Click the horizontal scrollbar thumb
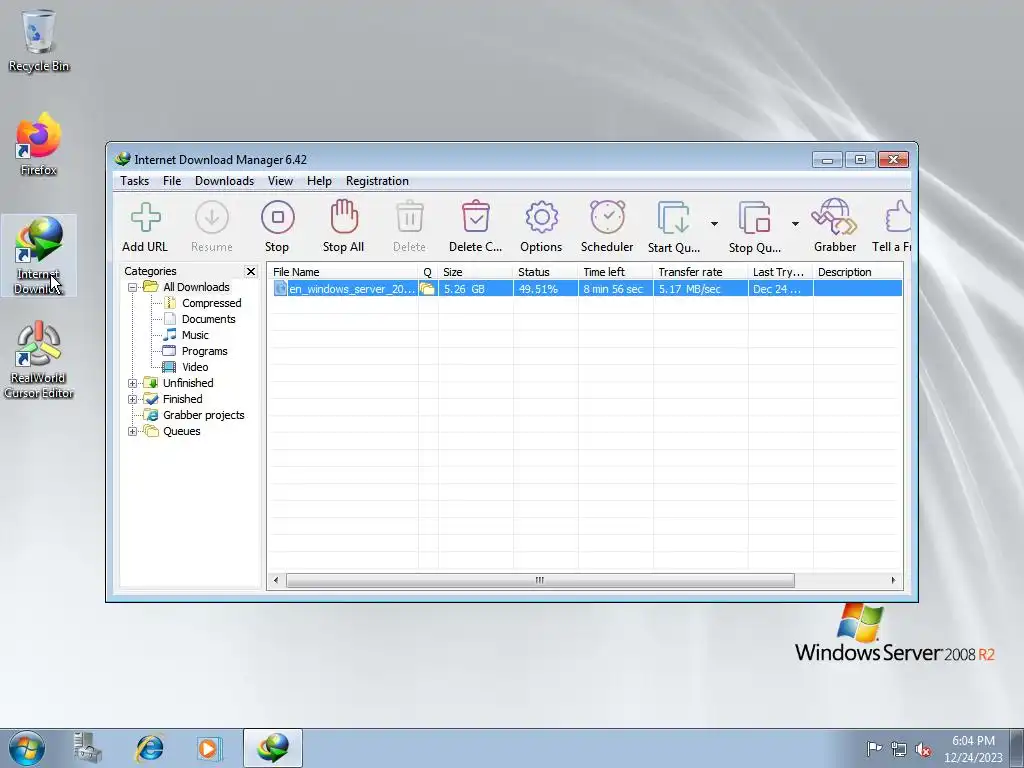This screenshot has width=1024, height=768. (x=540, y=580)
